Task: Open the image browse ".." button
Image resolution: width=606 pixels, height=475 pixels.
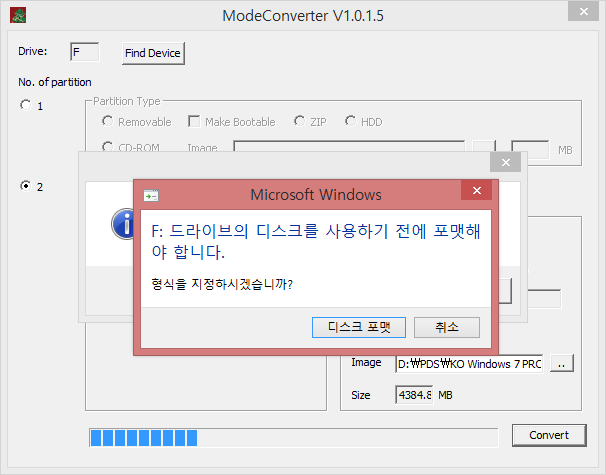Action: 562,365
